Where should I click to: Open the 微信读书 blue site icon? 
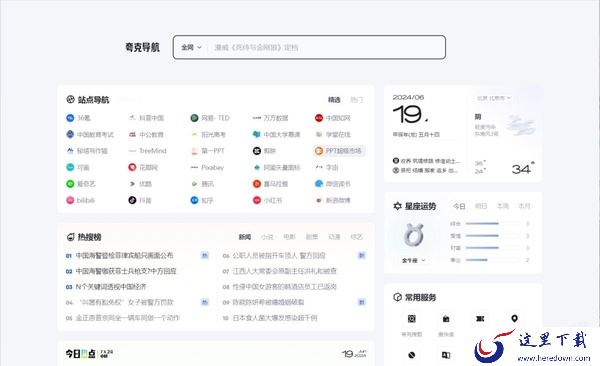coord(319,184)
